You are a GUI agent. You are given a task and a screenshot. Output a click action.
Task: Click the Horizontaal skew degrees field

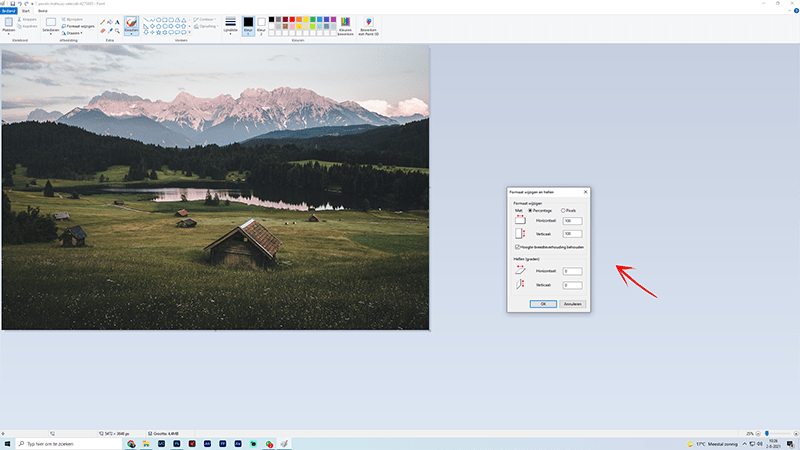click(x=572, y=271)
